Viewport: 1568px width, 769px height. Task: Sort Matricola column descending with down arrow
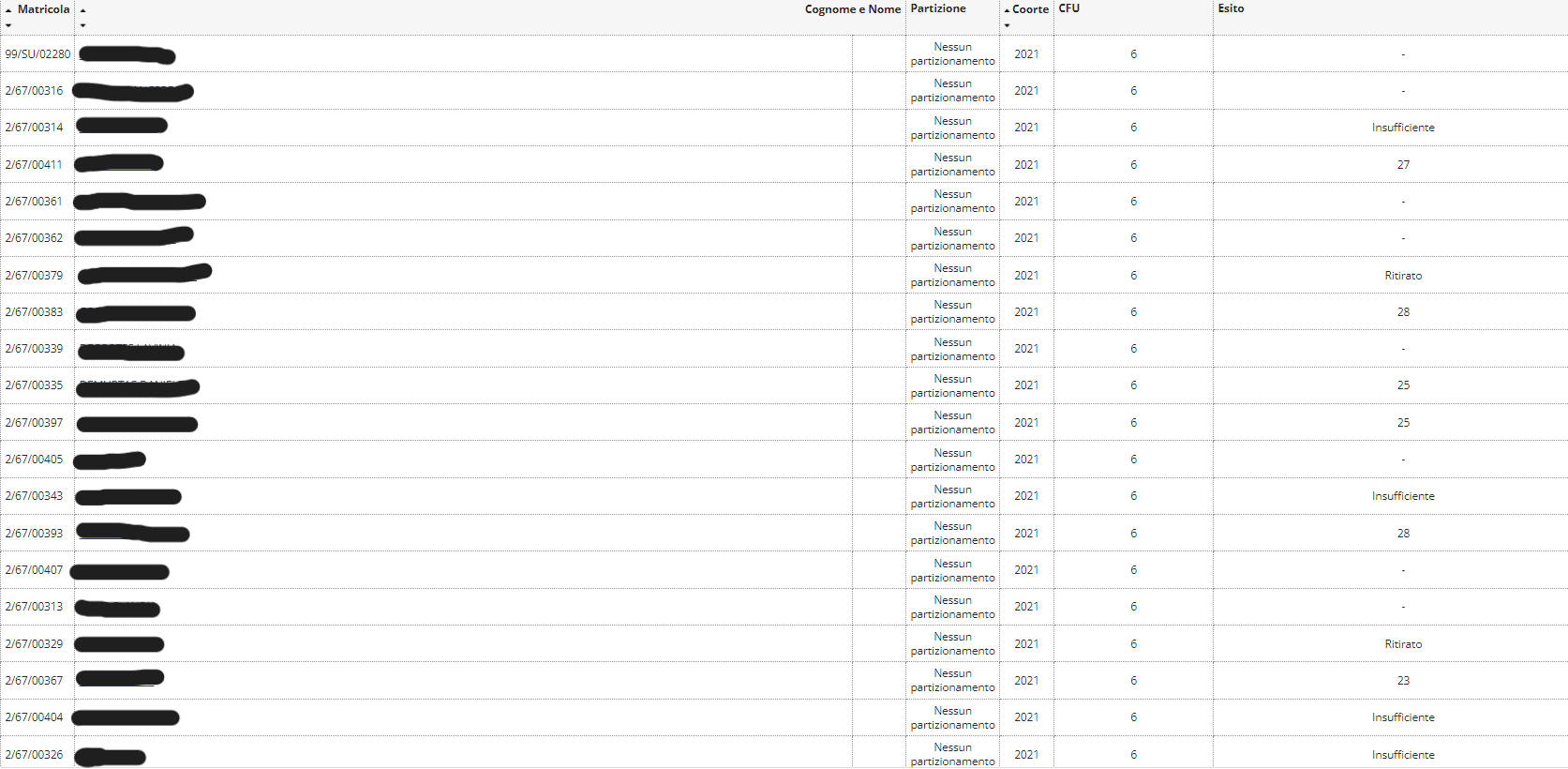[8, 25]
